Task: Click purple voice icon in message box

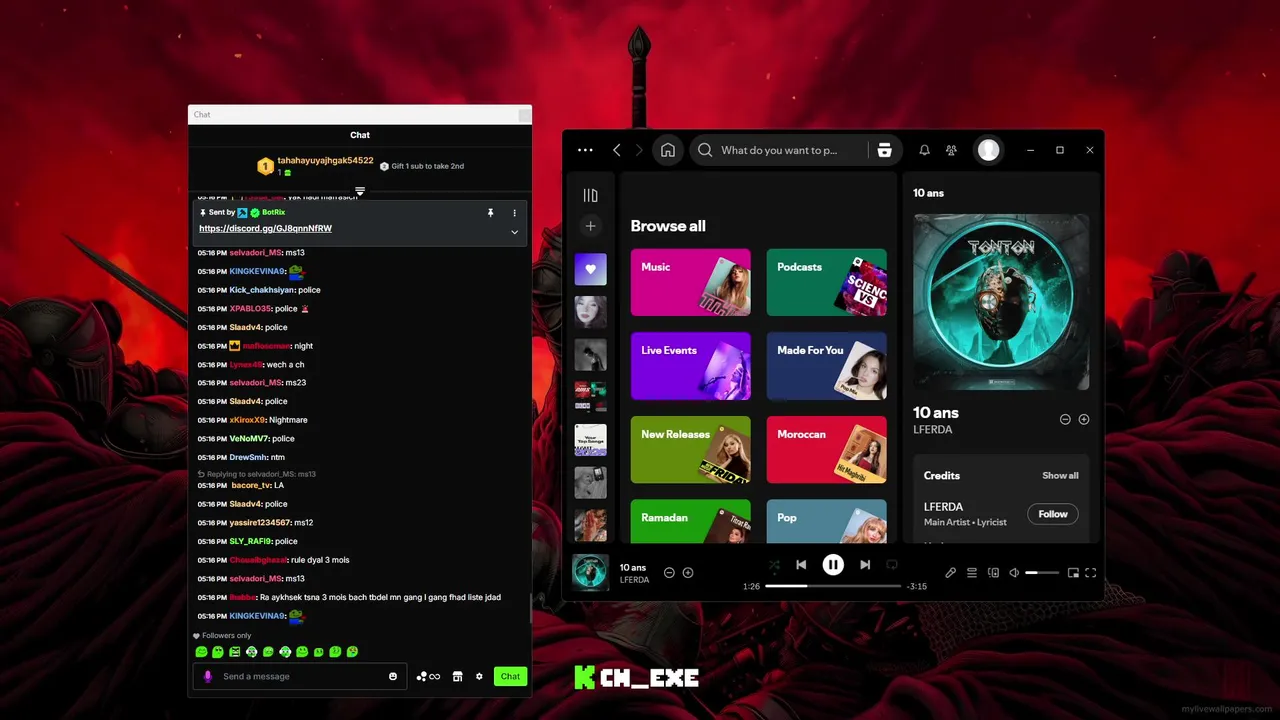Action: (x=208, y=676)
